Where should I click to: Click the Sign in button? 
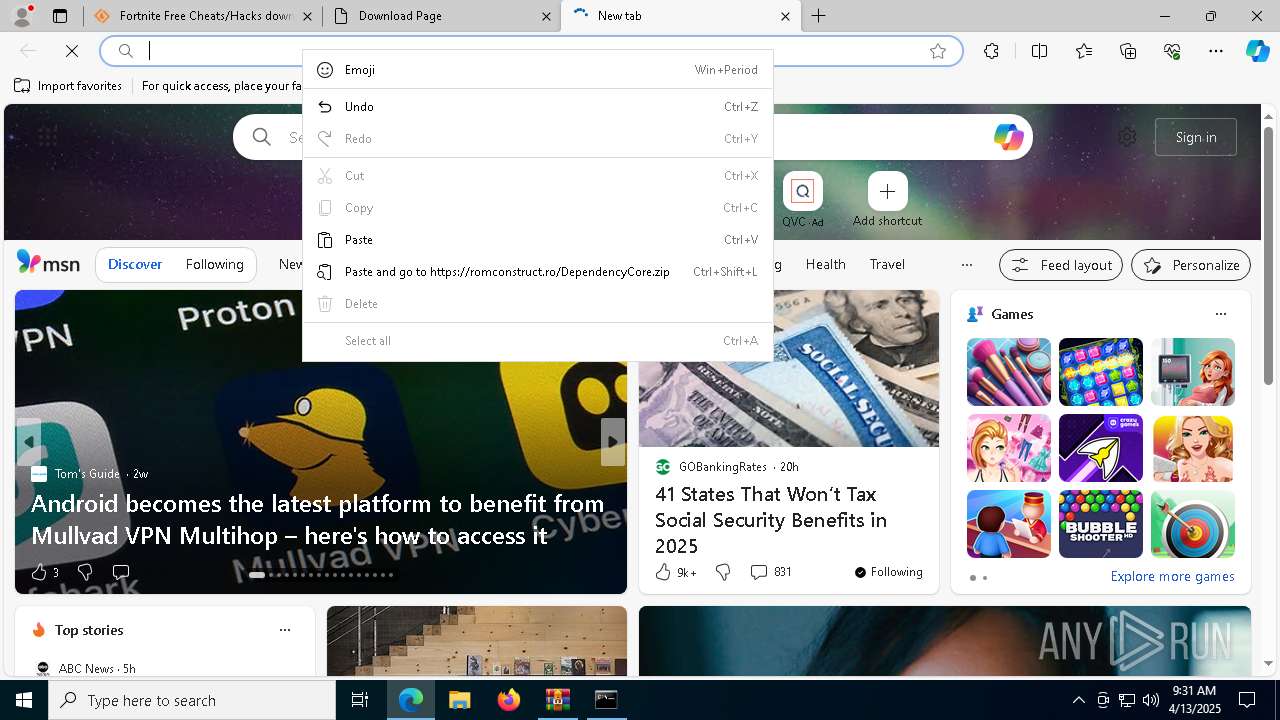pyautogui.click(x=1196, y=137)
